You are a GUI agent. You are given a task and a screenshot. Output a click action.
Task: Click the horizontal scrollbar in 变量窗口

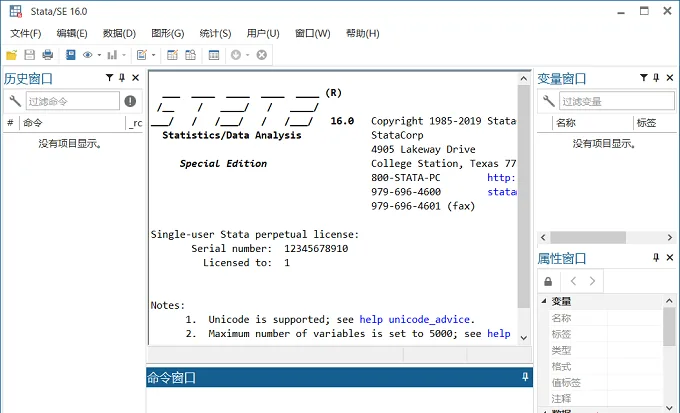click(606, 237)
